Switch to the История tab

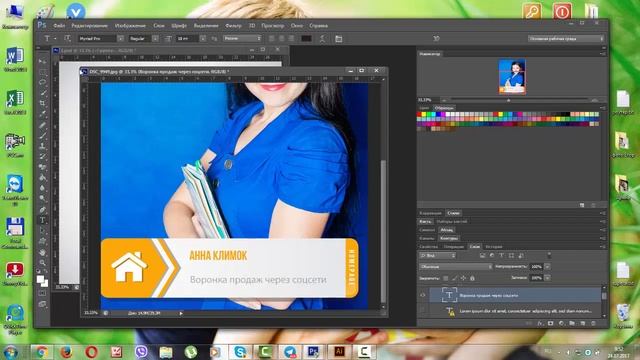click(x=493, y=247)
